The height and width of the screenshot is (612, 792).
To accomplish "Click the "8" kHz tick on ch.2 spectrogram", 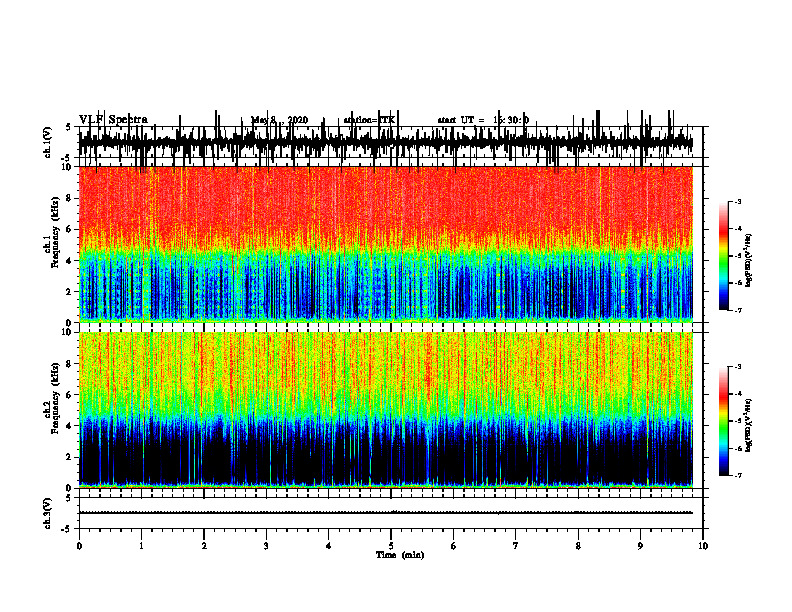I will point(69,364).
